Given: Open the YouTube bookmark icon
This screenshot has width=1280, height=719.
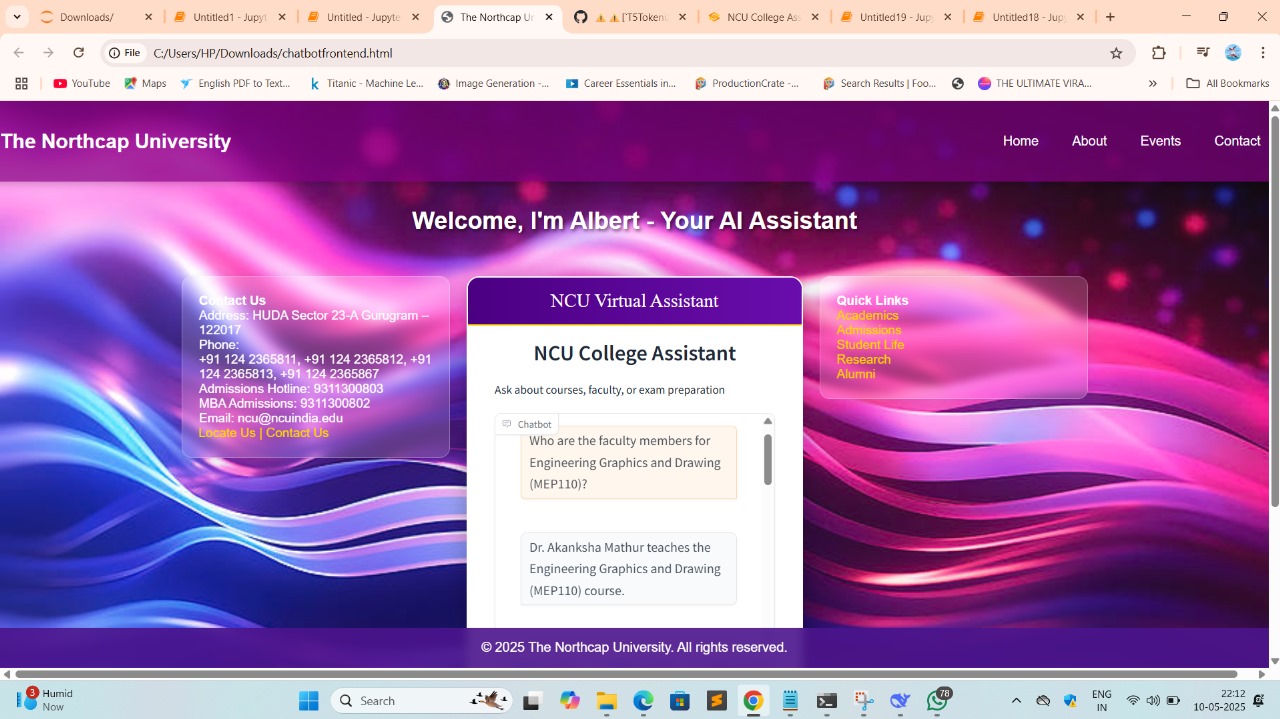Looking at the screenshot, I should [60, 83].
